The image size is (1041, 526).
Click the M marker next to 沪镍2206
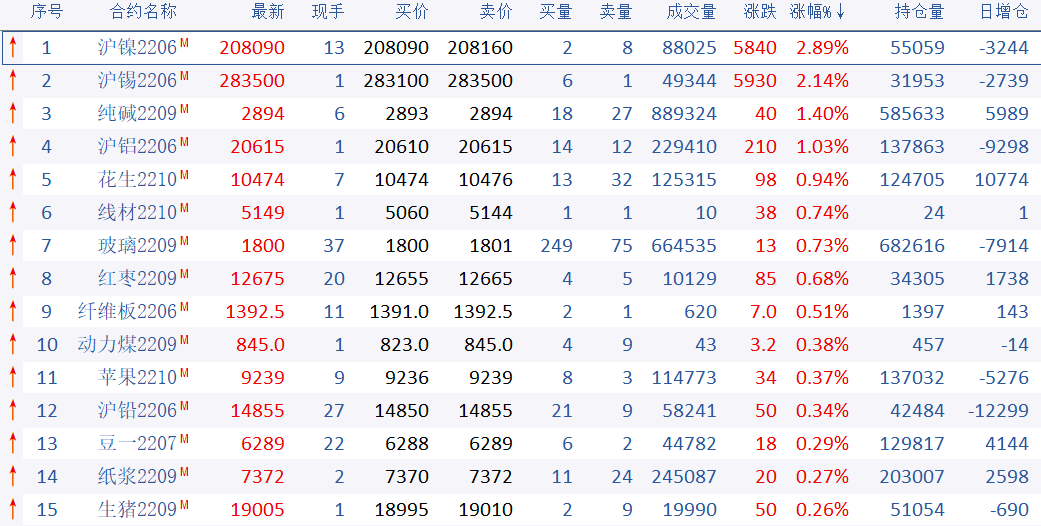point(184,44)
